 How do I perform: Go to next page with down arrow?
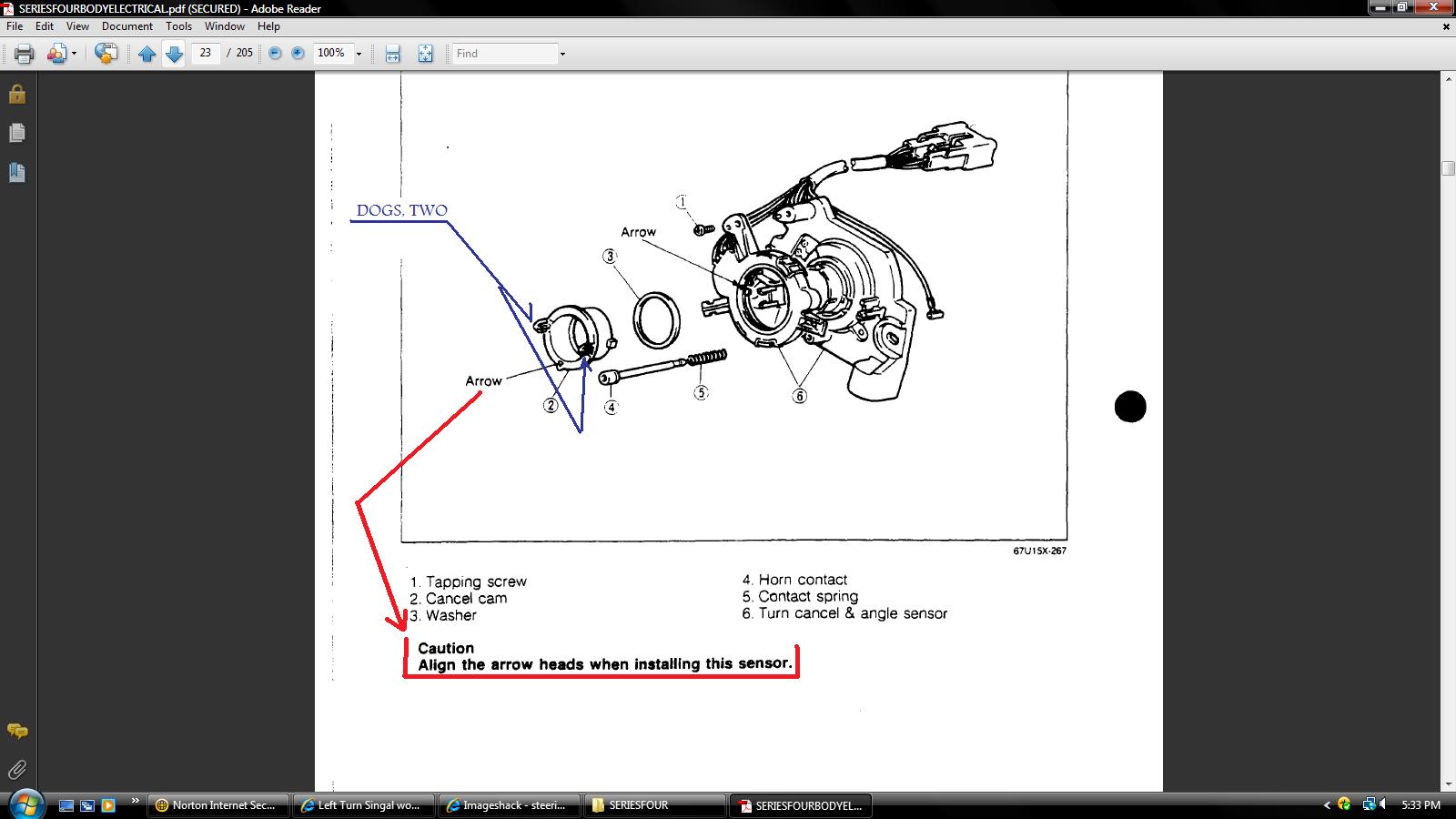[174, 54]
